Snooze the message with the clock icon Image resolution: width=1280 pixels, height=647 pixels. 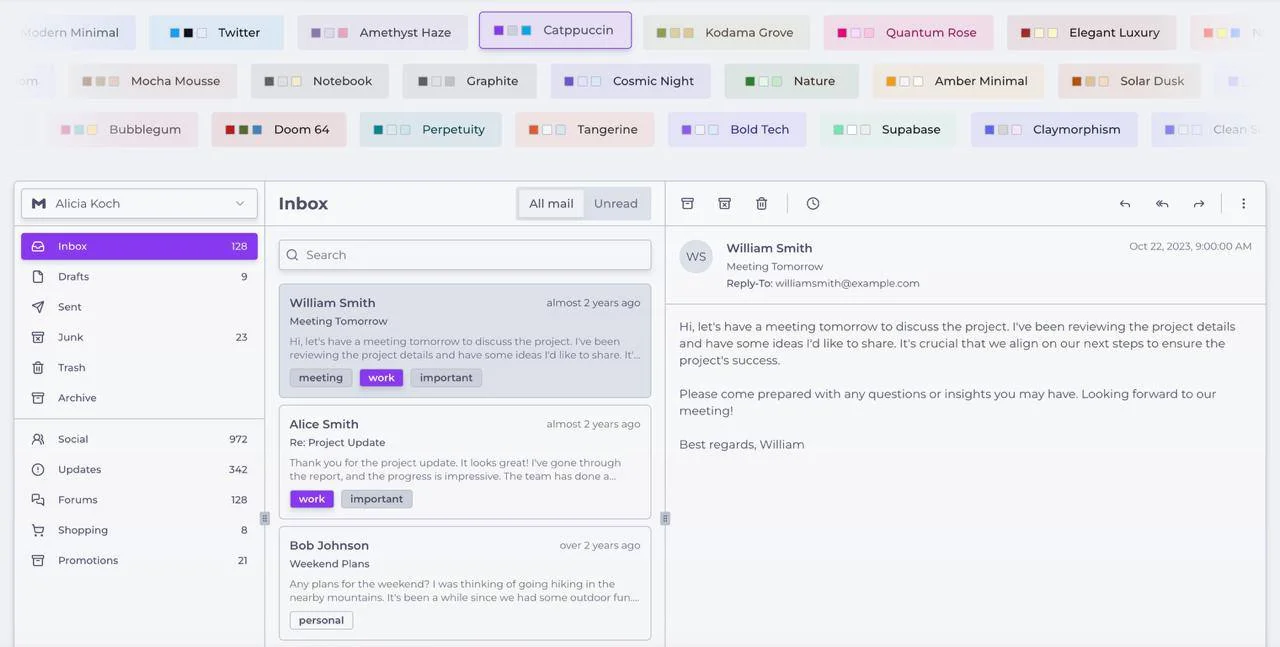pos(813,204)
